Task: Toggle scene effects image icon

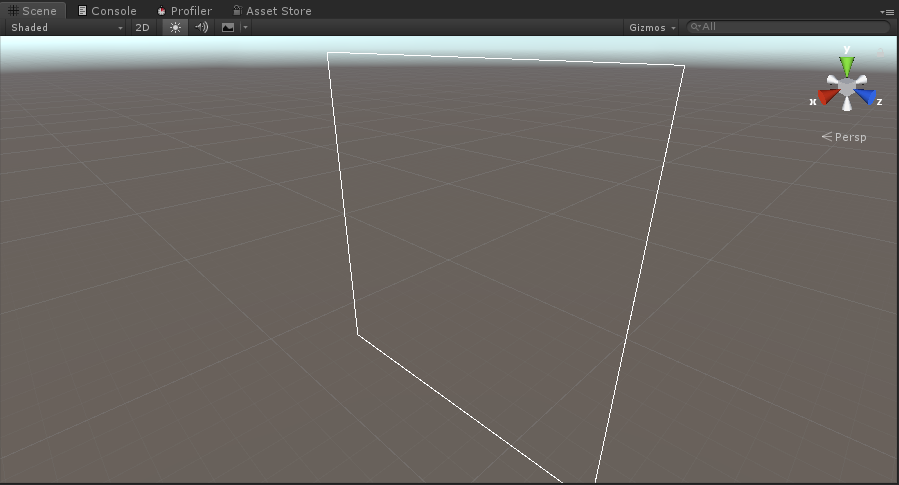Action: pos(228,28)
